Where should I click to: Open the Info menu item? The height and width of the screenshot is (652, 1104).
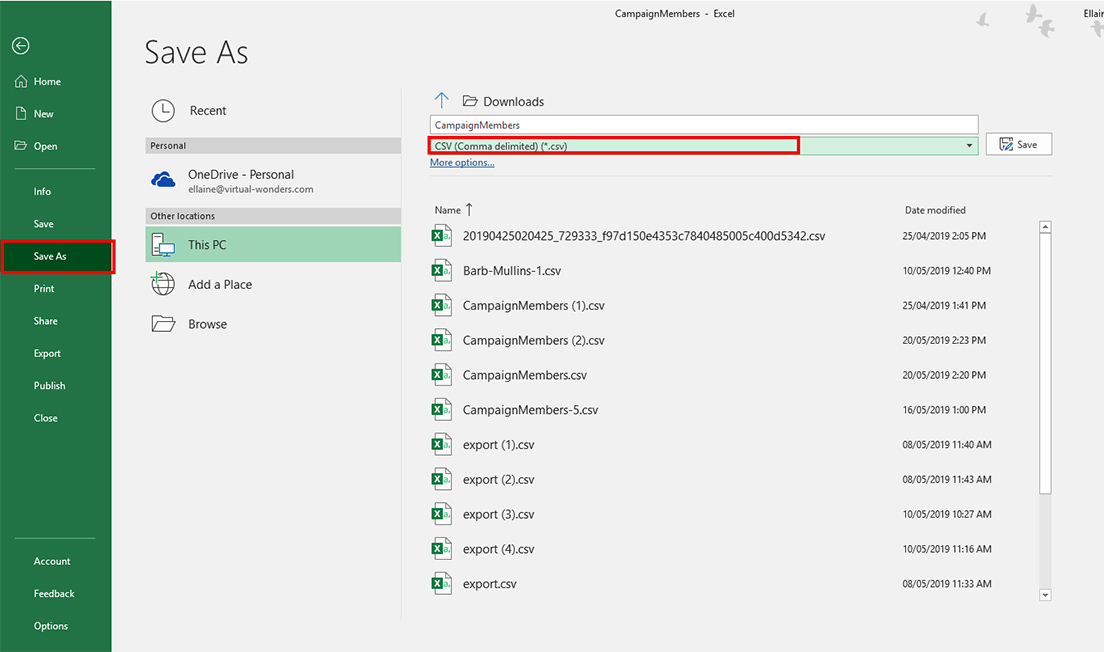(42, 192)
